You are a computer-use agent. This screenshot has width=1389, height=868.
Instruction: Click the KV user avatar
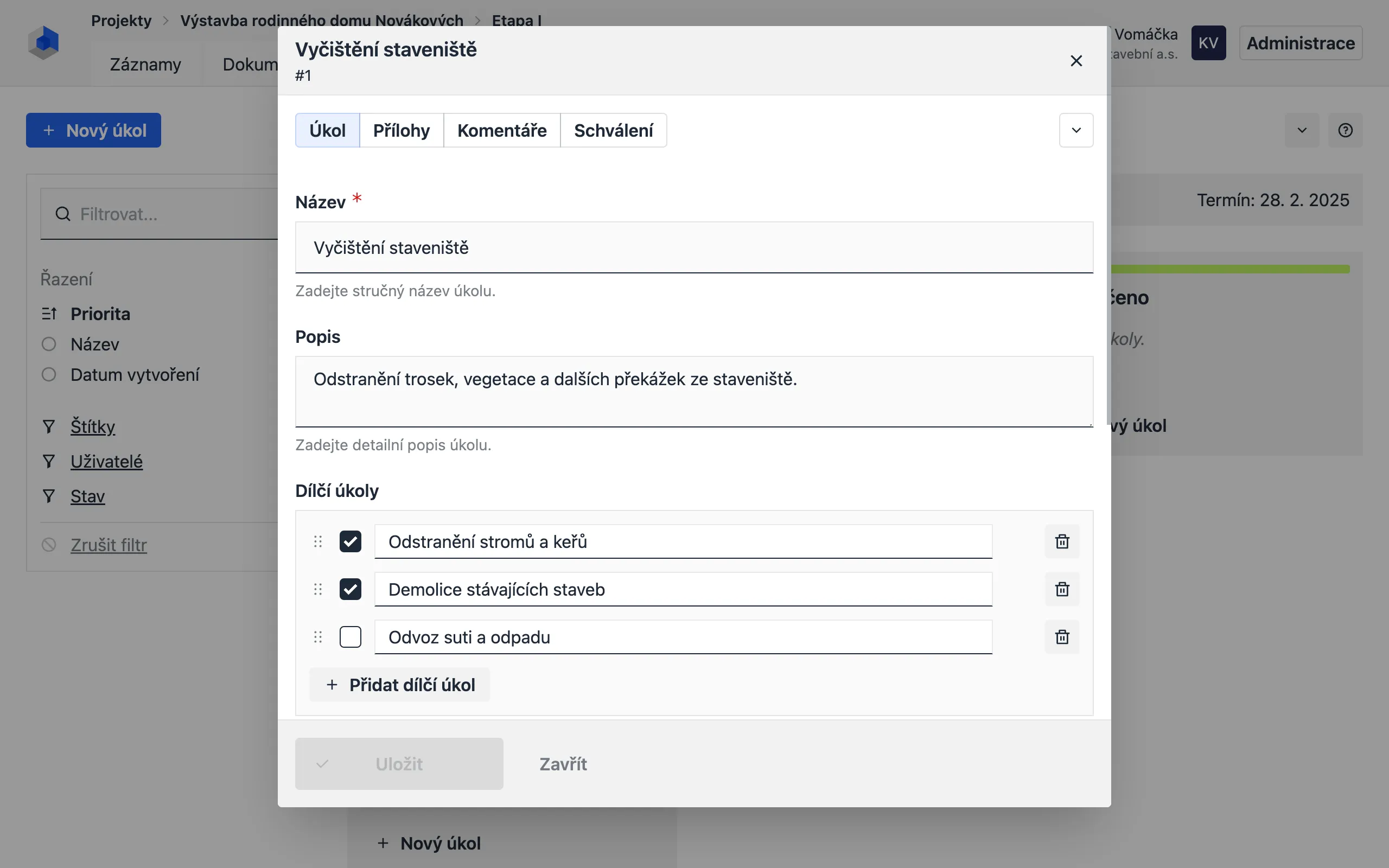click(1208, 43)
